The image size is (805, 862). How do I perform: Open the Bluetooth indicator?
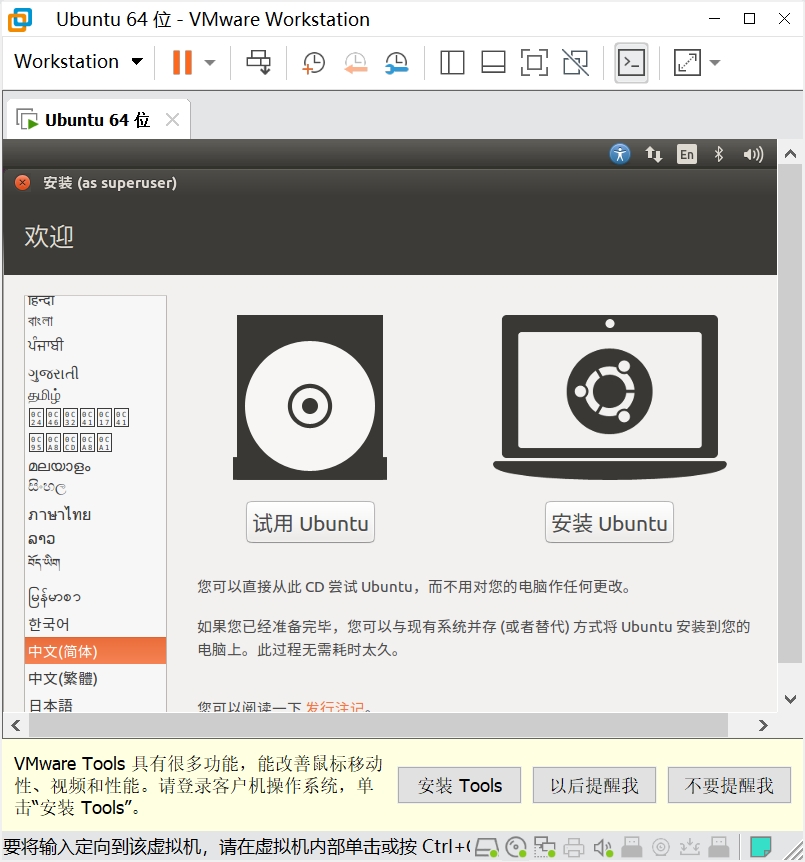(x=719, y=154)
